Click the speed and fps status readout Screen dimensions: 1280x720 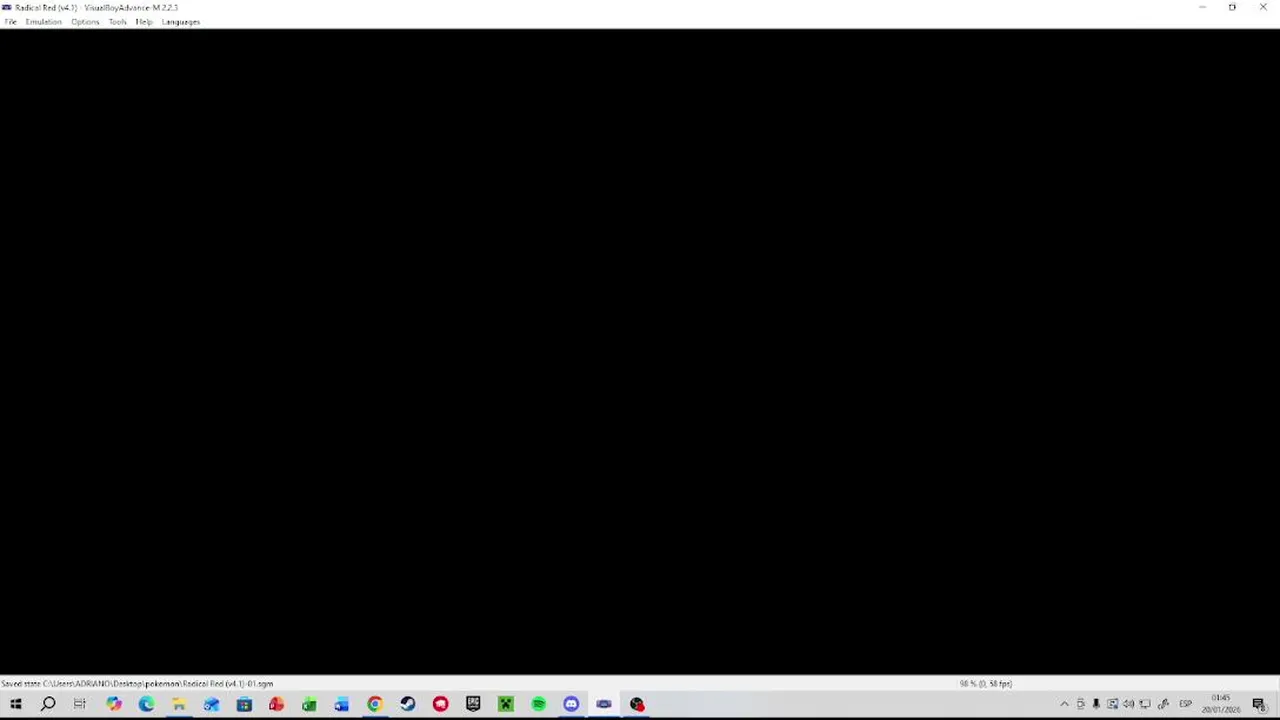coord(986,683)
